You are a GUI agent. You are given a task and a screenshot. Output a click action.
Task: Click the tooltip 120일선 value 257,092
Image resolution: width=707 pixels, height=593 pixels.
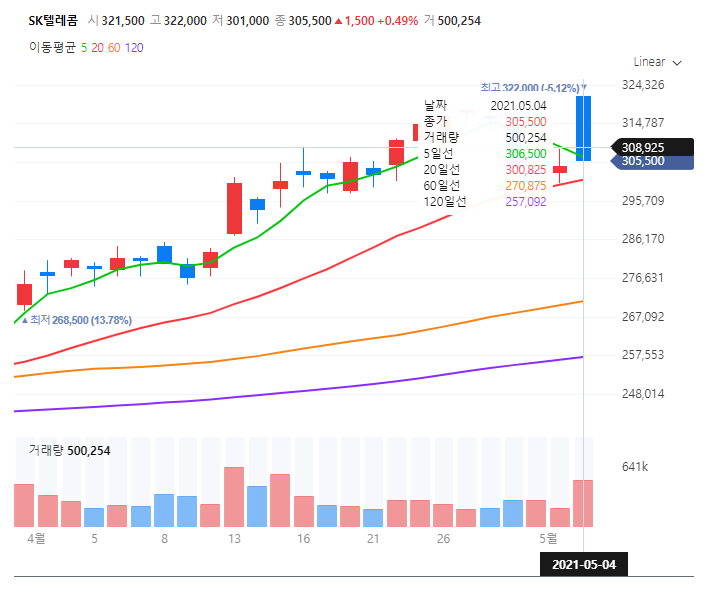[526, 202]
